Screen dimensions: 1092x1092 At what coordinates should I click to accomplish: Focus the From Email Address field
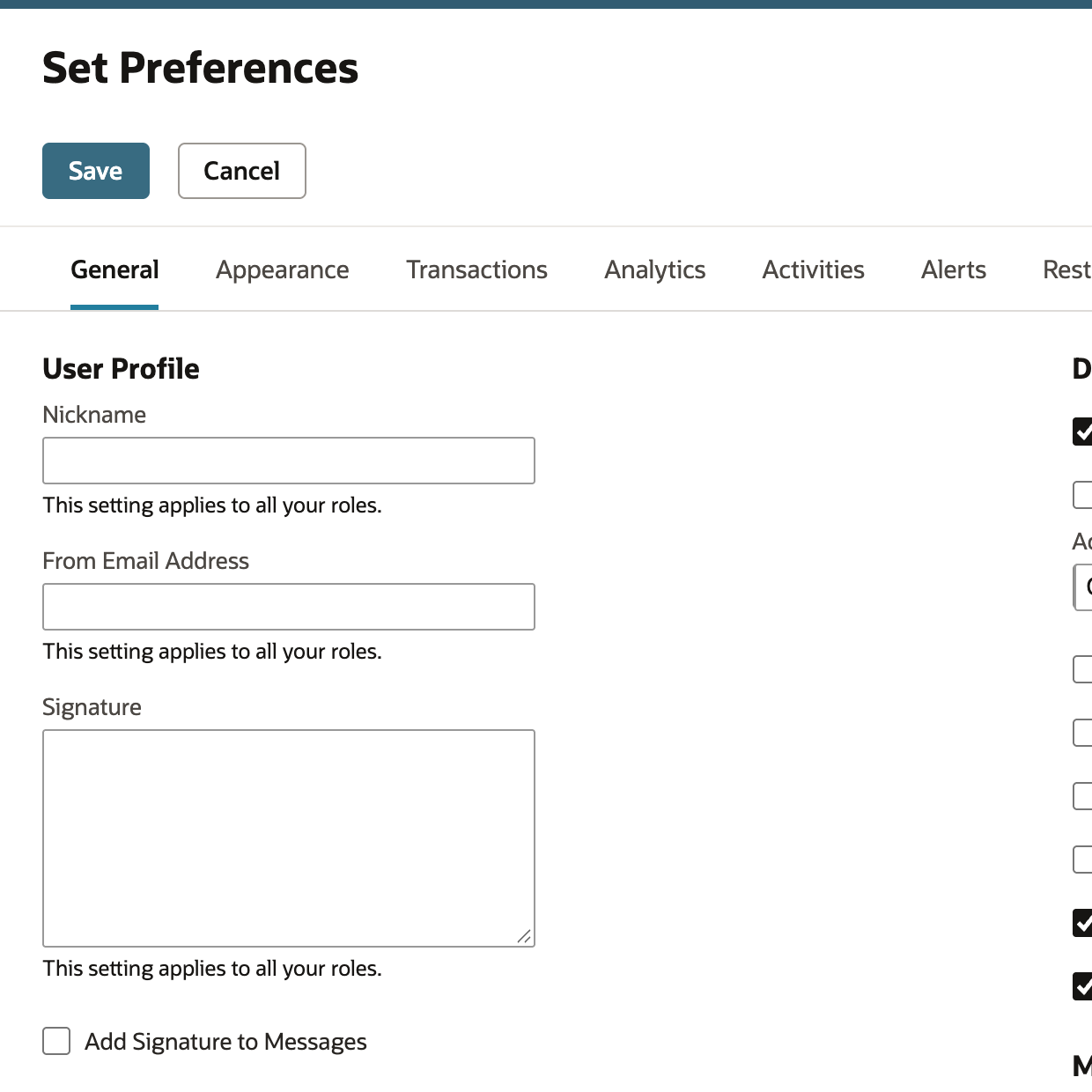tap(289, 607)
